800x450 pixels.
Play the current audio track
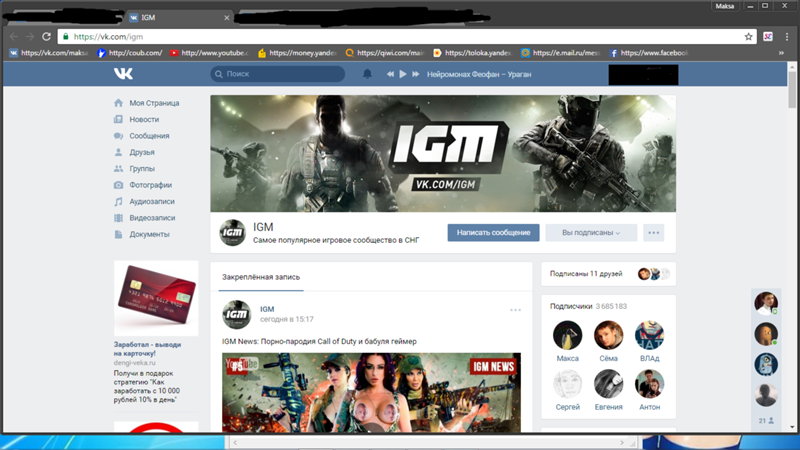pyautogui.click(x=403, y=74)
